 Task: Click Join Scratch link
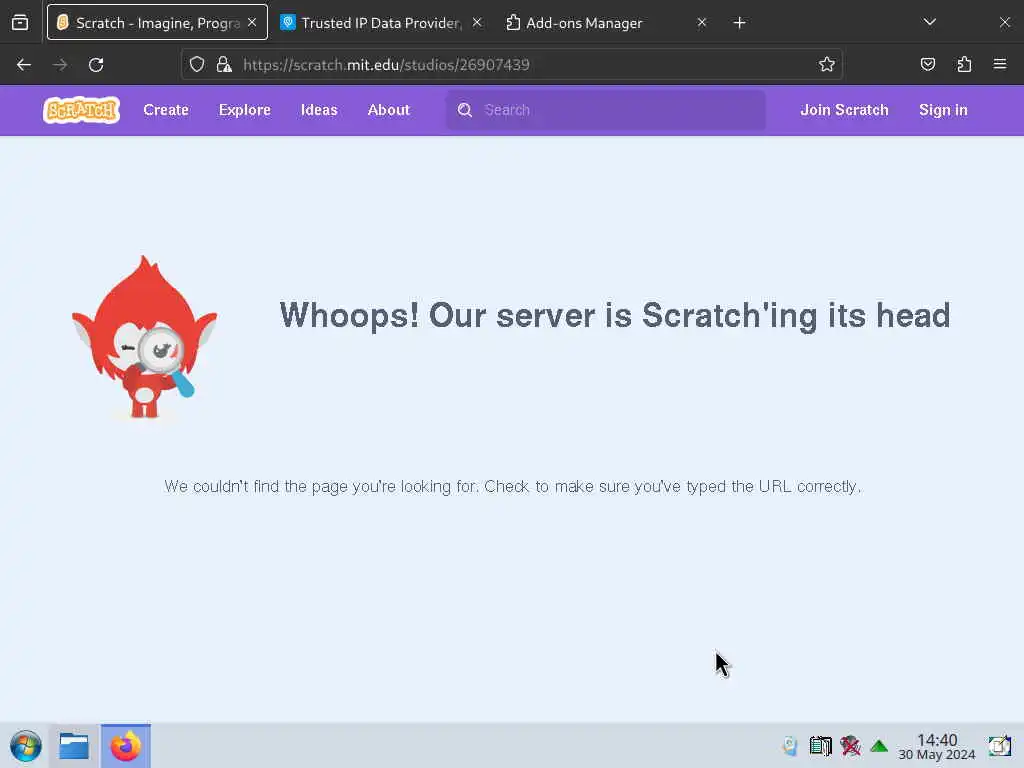(x=844, y=110)
